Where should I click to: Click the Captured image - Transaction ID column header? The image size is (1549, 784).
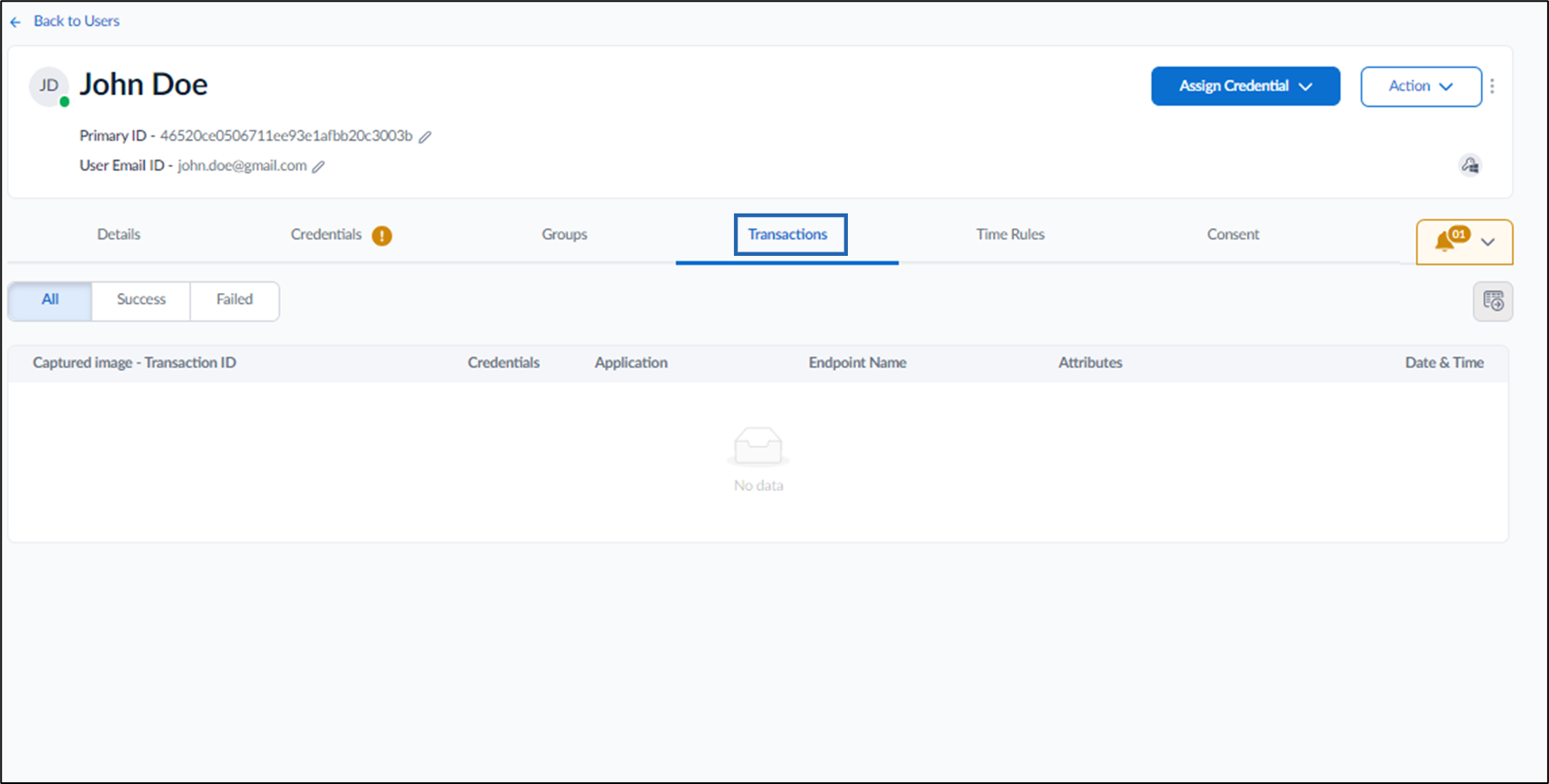point(134,363)
